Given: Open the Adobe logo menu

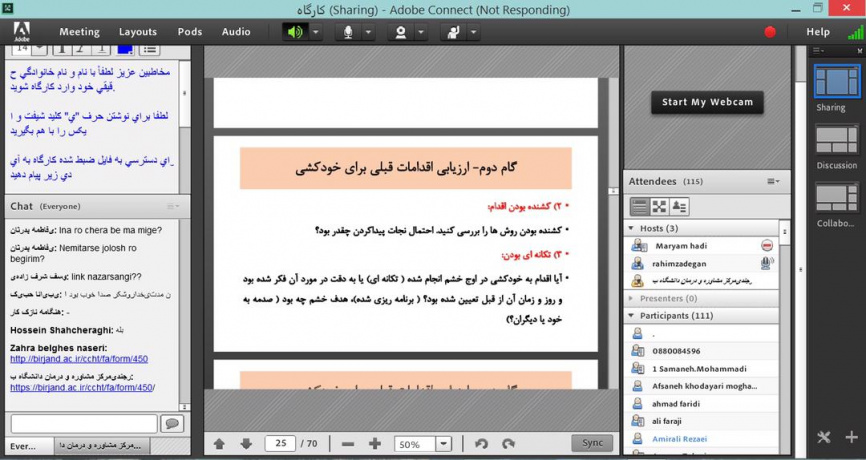Looking at the screenshot, I should pos(22,32).
